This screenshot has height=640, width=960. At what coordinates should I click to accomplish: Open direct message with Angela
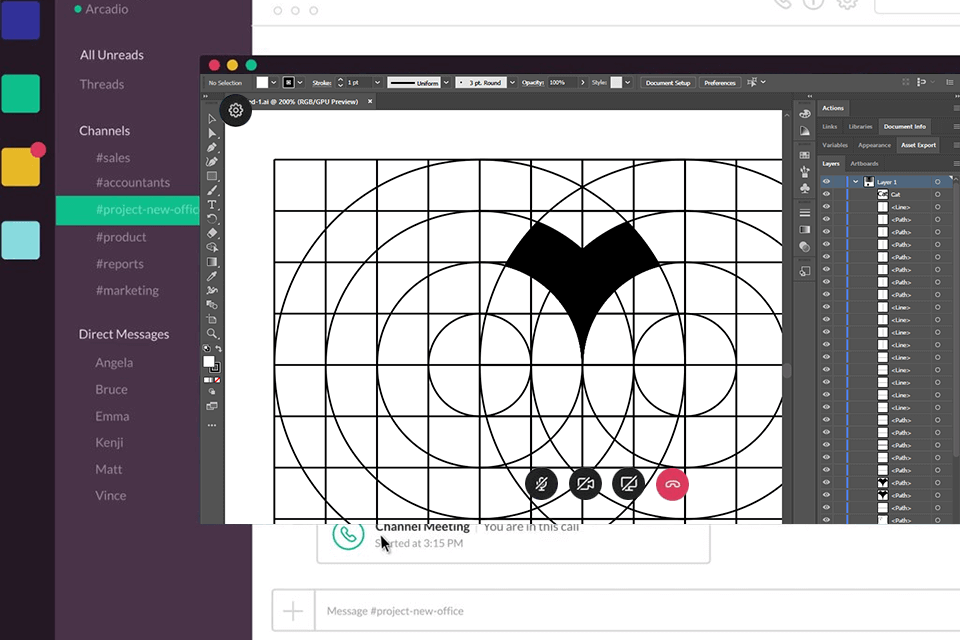click(x=114, y=363)
